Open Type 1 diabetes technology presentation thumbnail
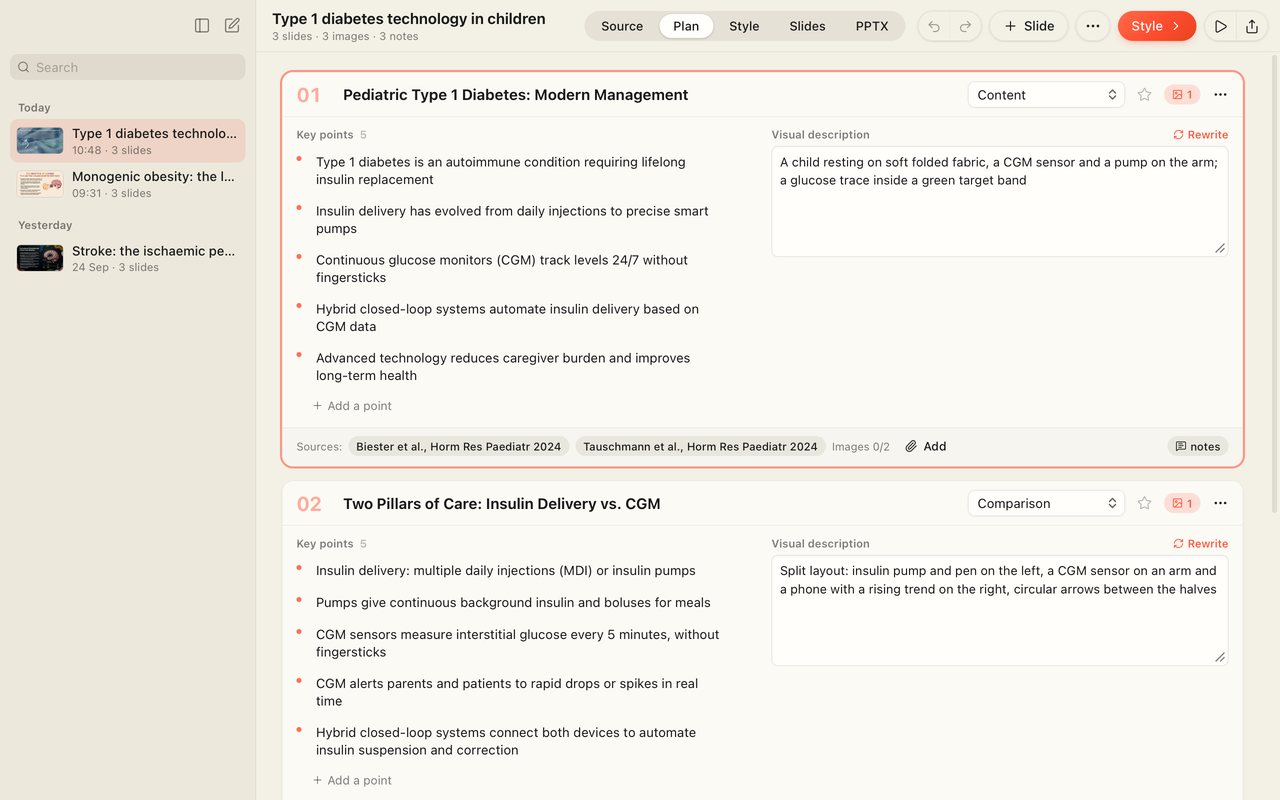This screenshot has width=1280, height=800. coord(40,141)
